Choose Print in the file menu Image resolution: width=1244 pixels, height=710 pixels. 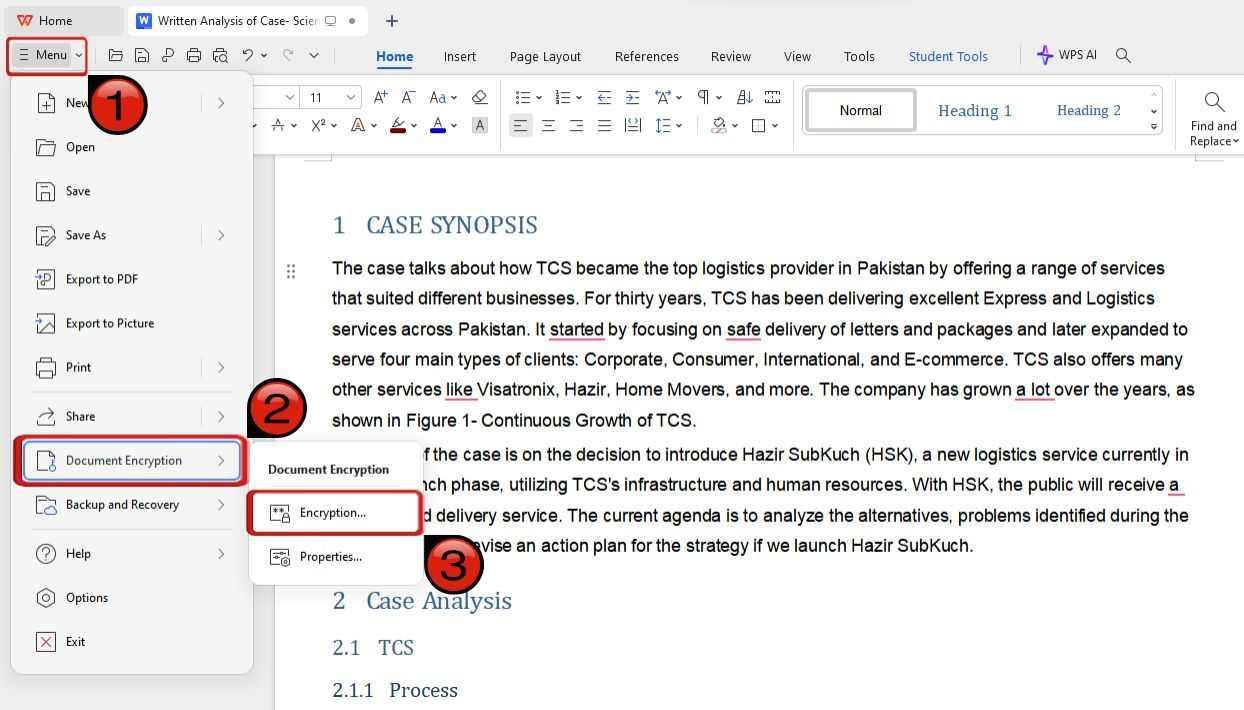pos(131,367)
